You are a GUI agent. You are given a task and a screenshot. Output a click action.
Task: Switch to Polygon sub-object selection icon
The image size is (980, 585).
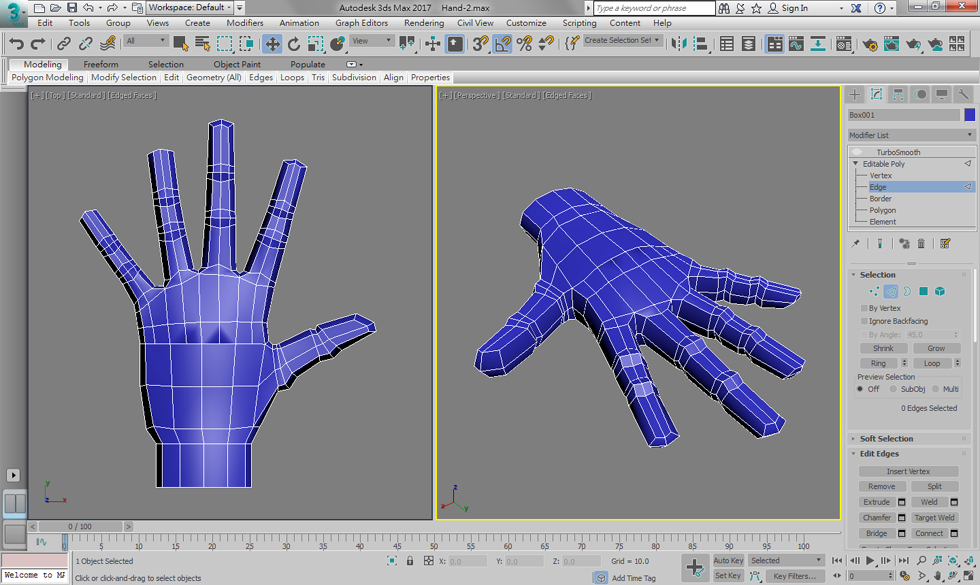pyautogui.click(x=923, y=291)
